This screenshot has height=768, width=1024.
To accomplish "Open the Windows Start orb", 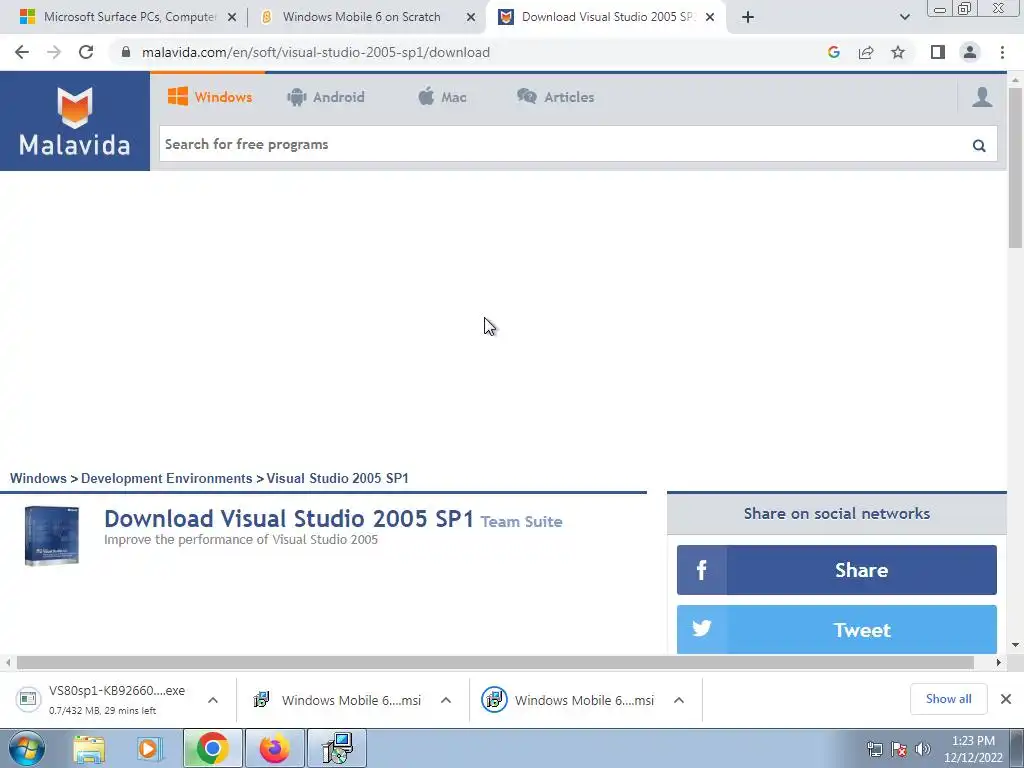I will coord(26,748).
